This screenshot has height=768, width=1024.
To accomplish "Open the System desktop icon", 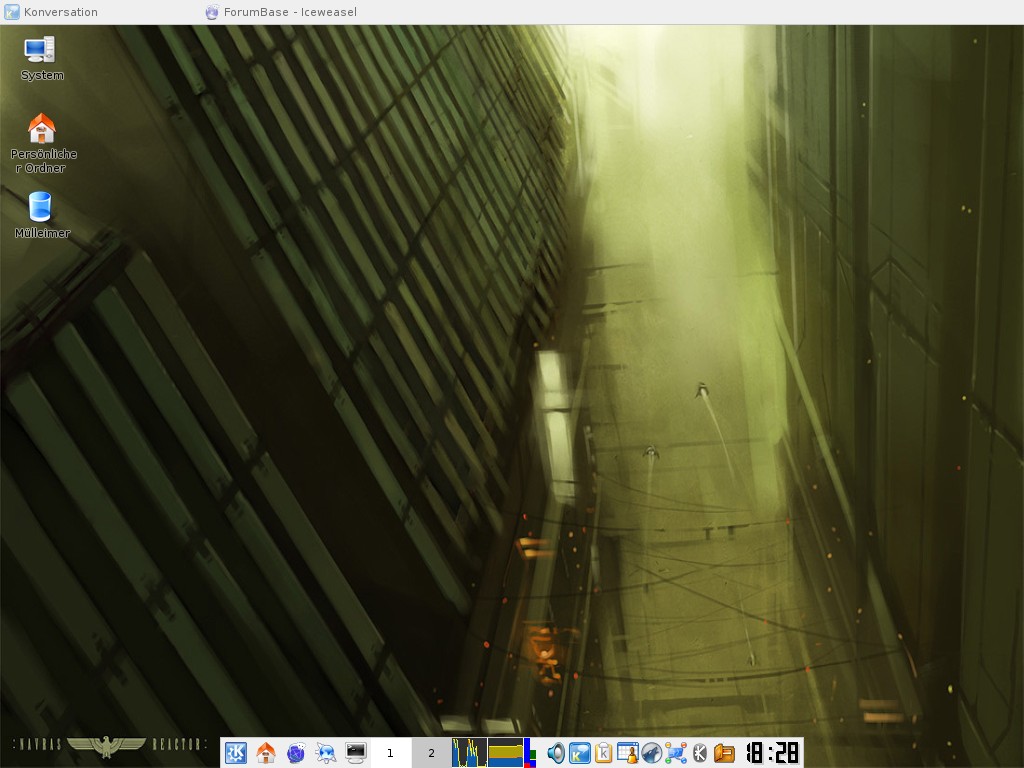I will tap(41, 58).
